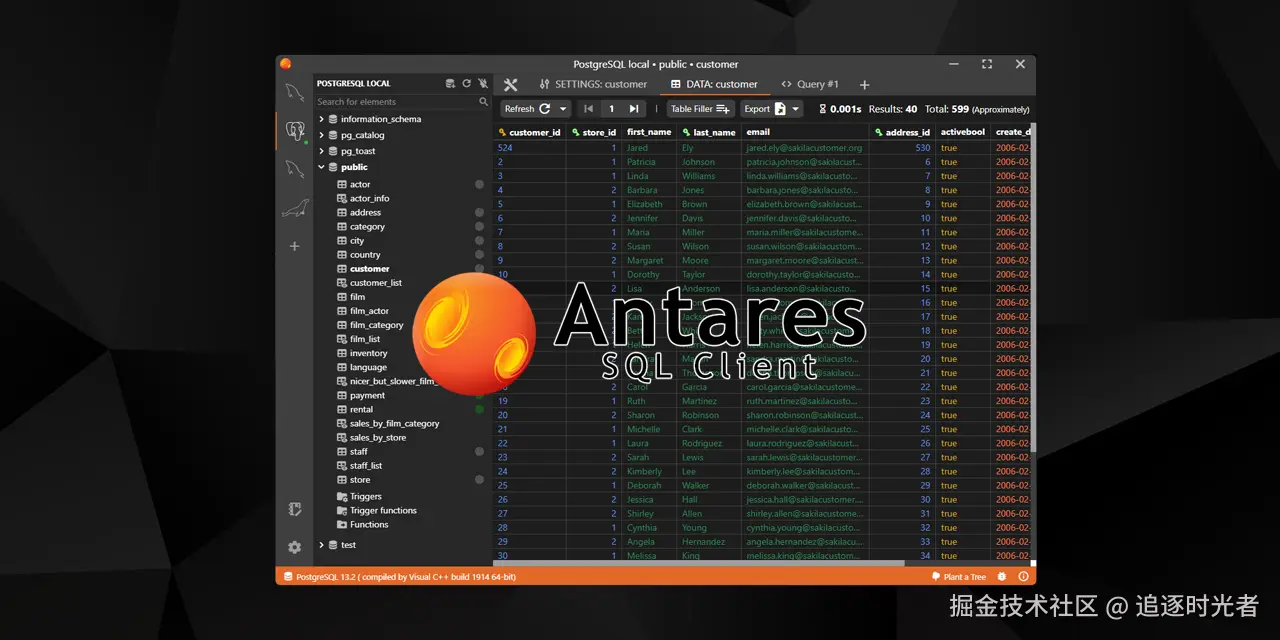Open the address table in explorer
Viewport: 1280px width, 640px height.
[x=365, y=212]
